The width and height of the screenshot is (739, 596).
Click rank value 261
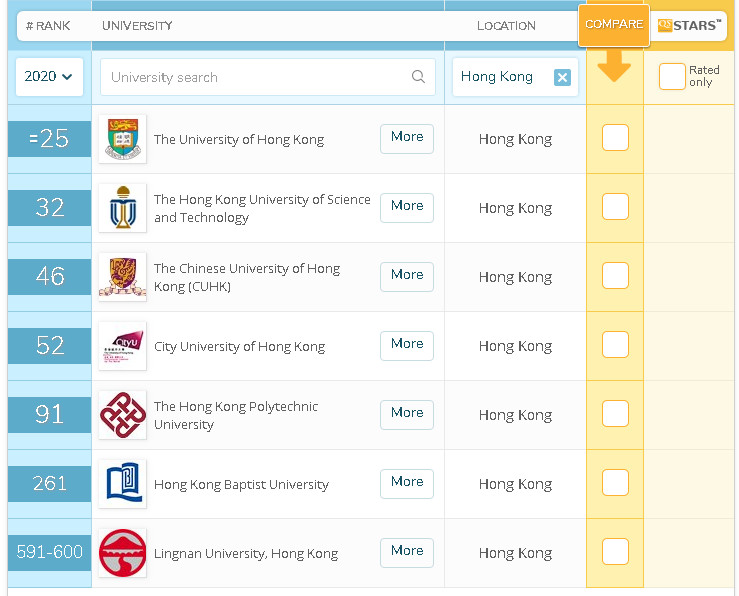[49, 483]
